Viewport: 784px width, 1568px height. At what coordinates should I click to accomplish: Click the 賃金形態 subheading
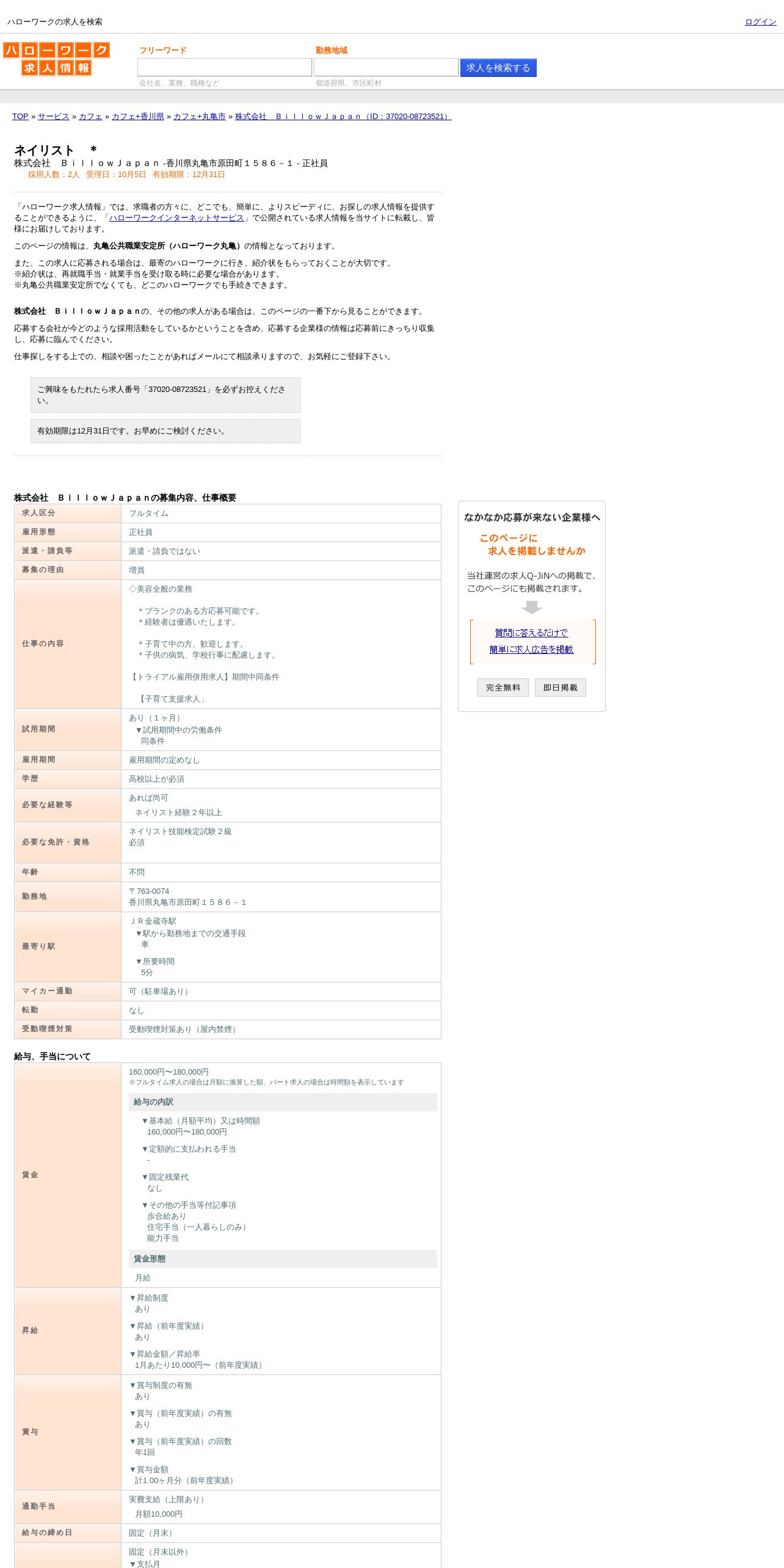click(x=283, y=1259)
